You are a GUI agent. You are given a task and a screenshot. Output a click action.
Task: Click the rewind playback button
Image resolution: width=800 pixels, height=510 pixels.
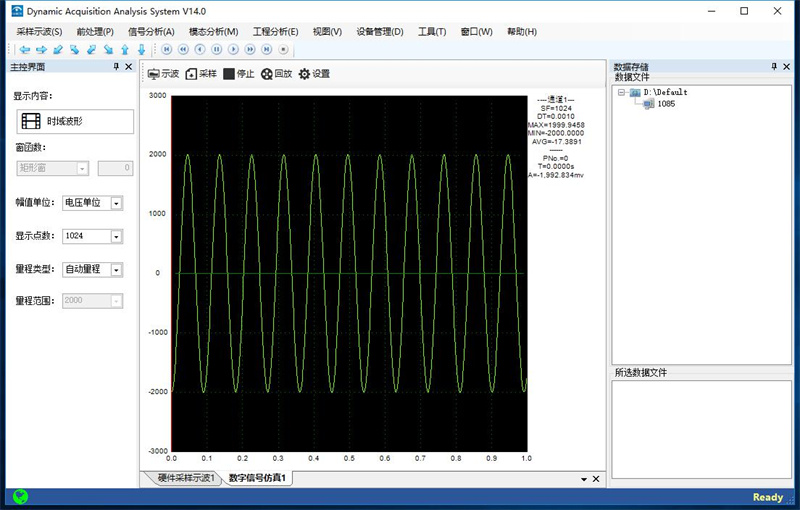click(x=184, y=49)
